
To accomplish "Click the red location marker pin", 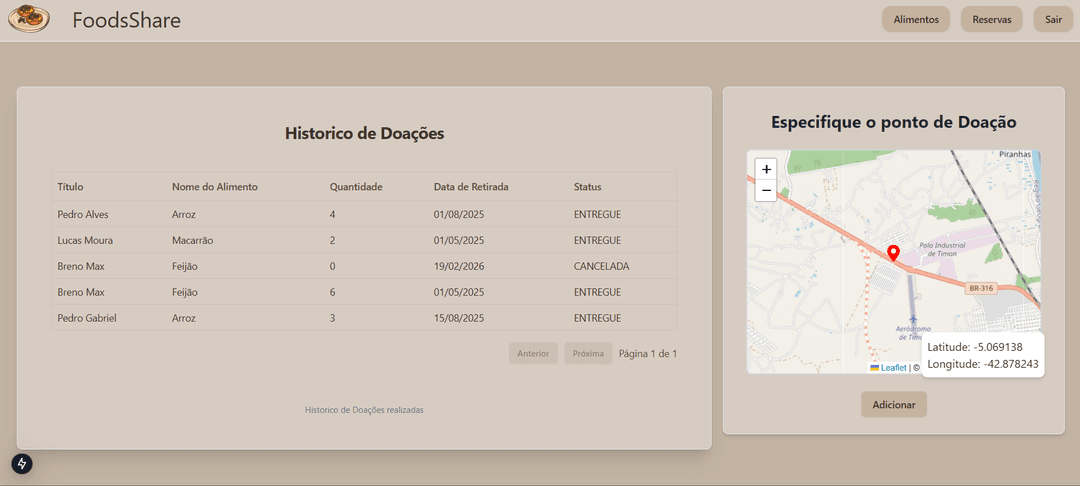I will click(893, 252).
